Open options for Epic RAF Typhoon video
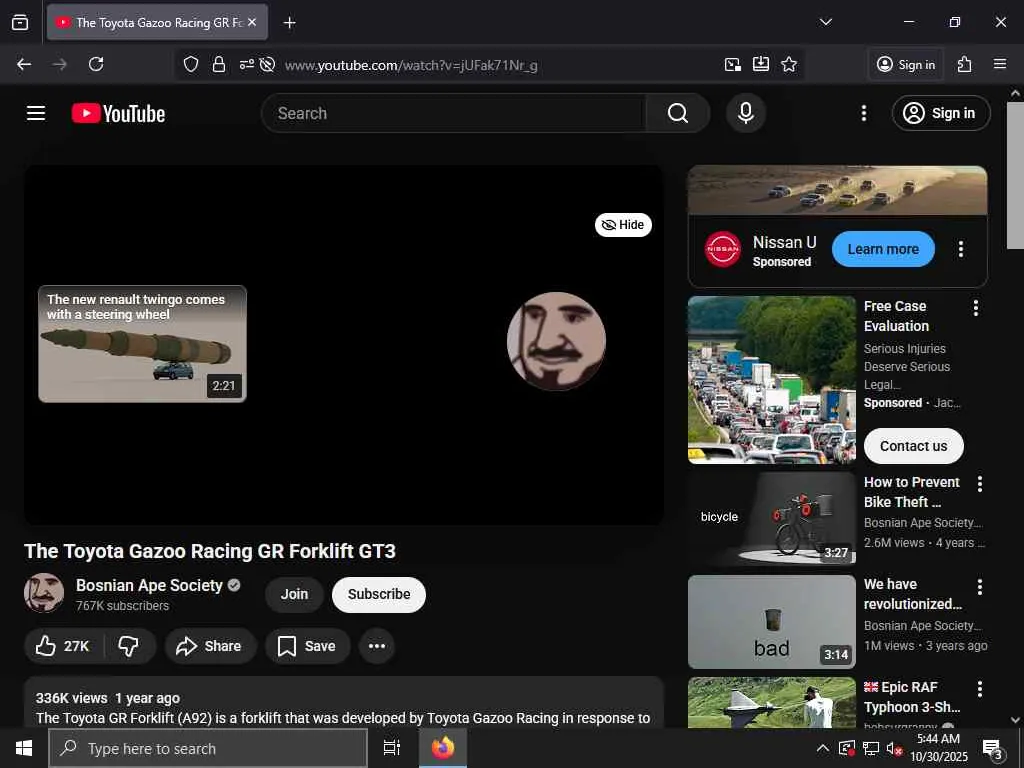This screenshot has height=768, width=1024. click(x=980, y=689)
